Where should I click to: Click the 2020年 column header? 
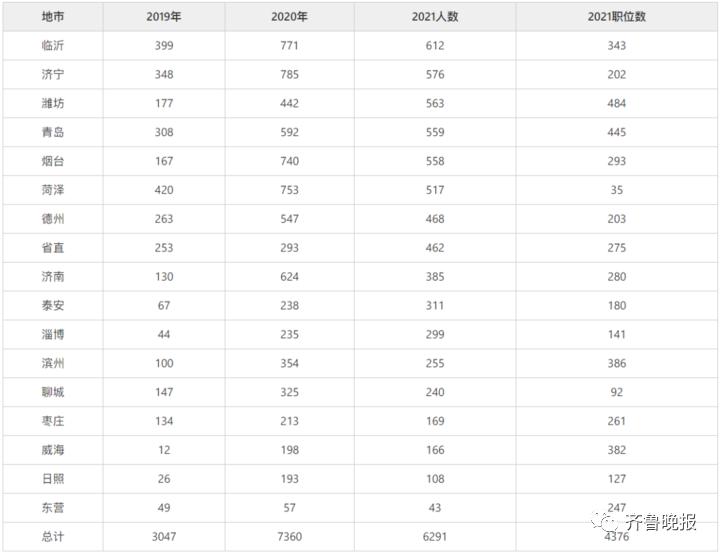289,17
